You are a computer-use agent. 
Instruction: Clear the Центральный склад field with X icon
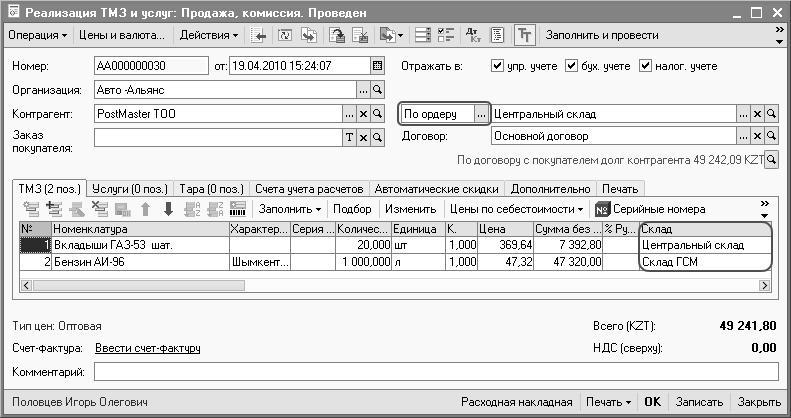pos(757,114)
